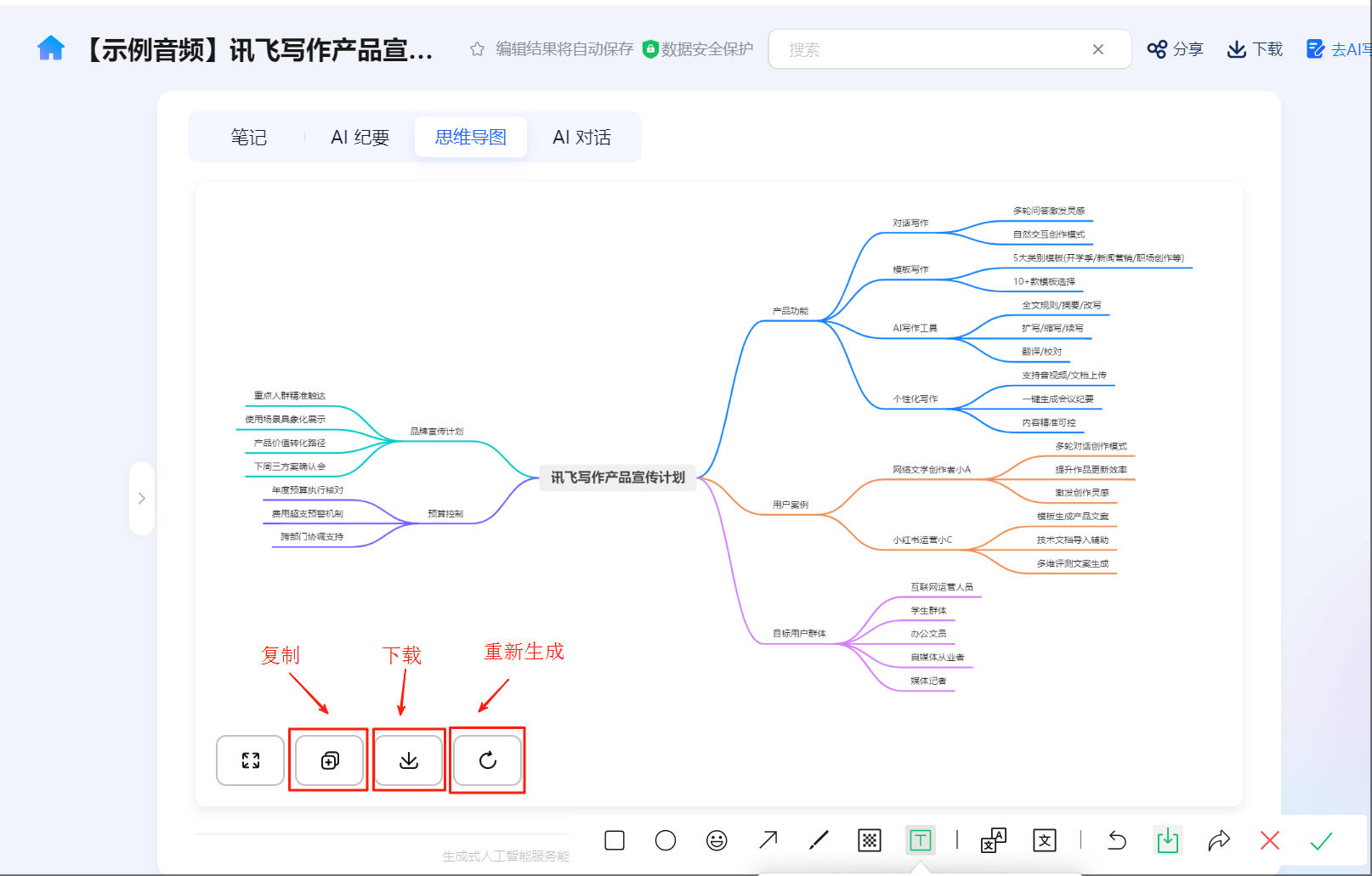Screen dimensions: 1372x876
Task: Clear the search box with X
Action: (x=1098, y=49)
